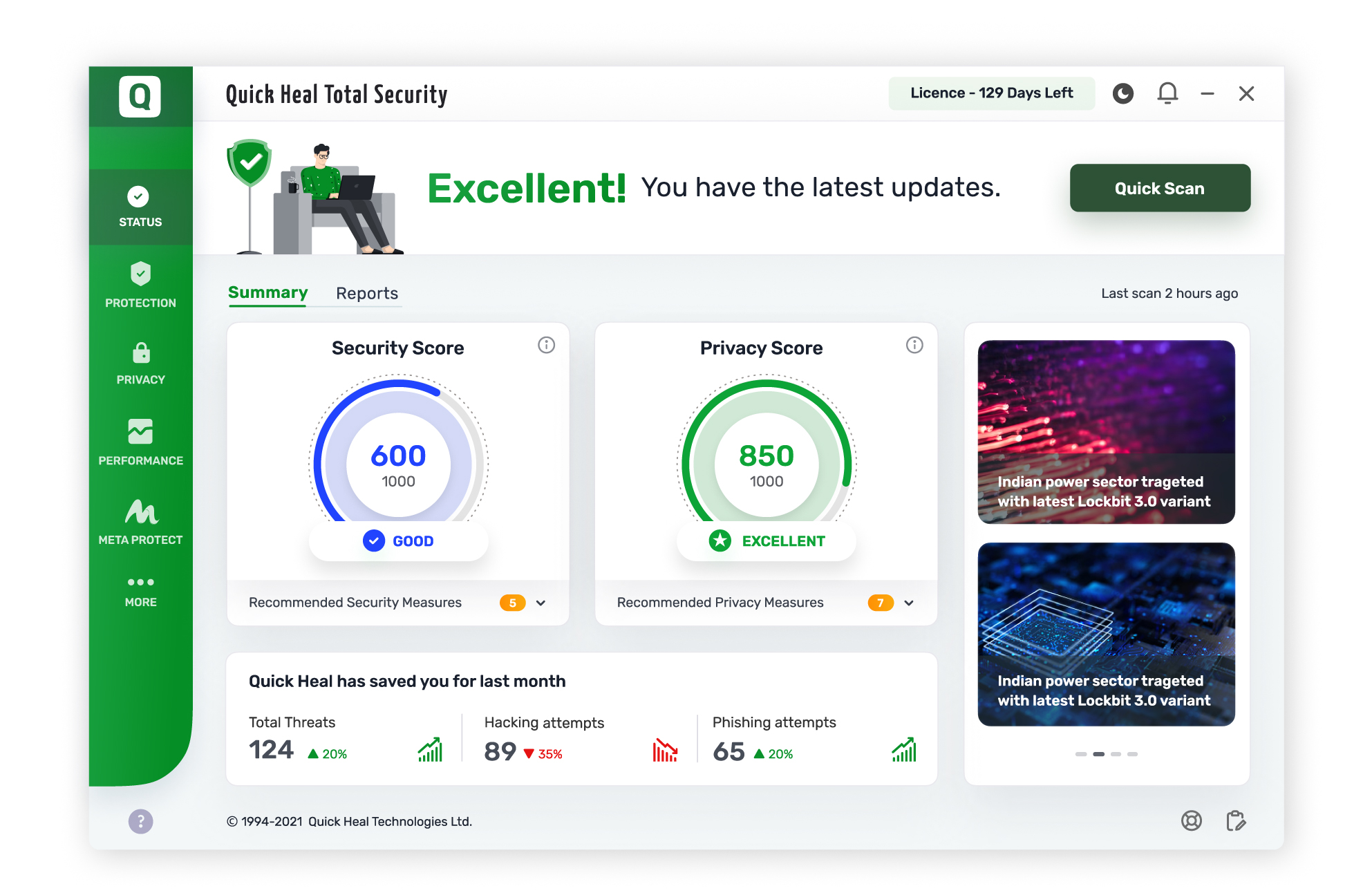Open the Protection section in sidebar
Screen dimensions: 1372x893
(140, 285)
